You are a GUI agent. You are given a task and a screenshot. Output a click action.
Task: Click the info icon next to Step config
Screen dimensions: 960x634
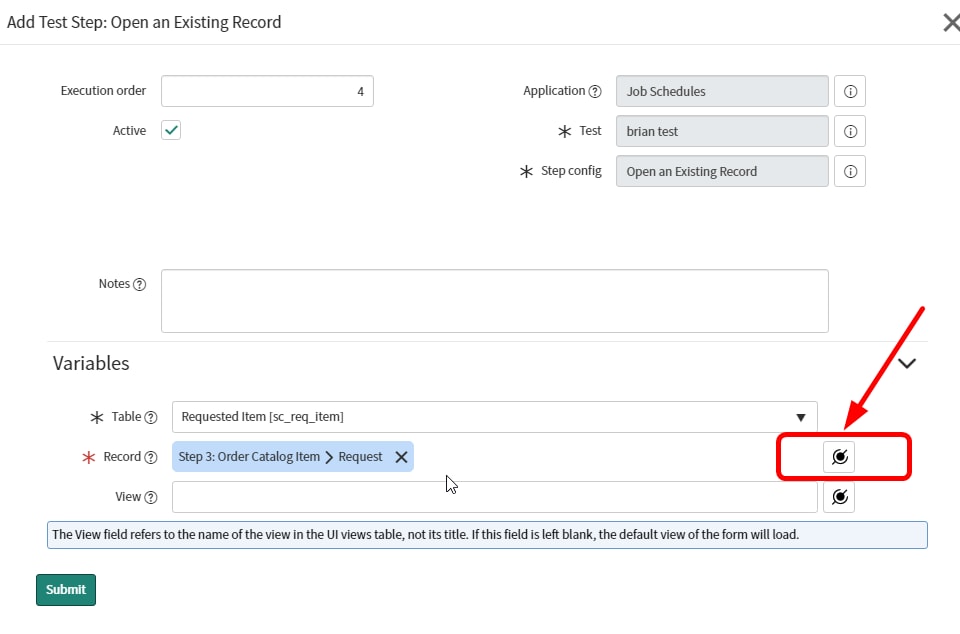pos(849,171)
